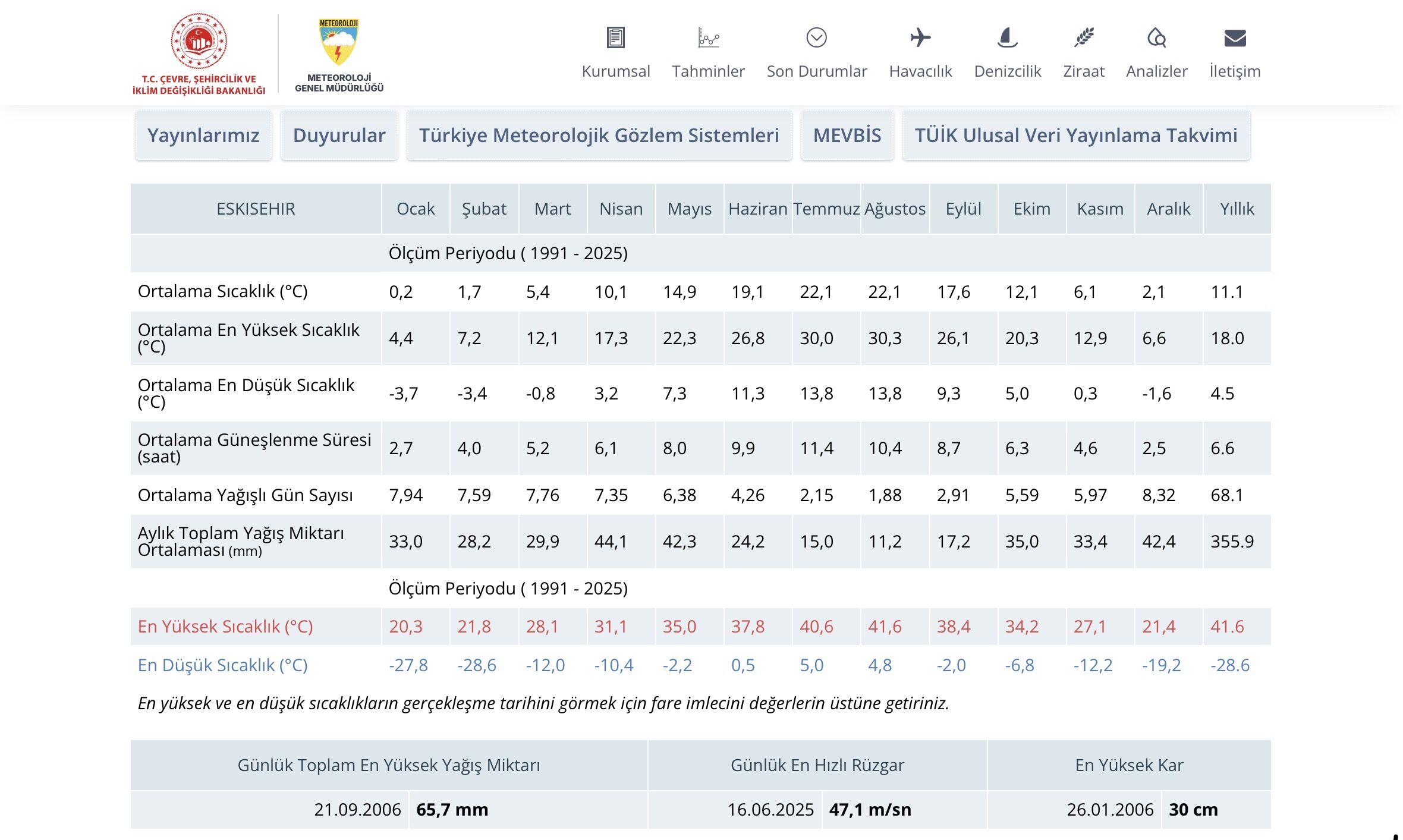Image resolution: width=1403 pixels, height=840 pixels.
Task: Open the Denizcilik sailboat icon
Action: (1007, 37)
